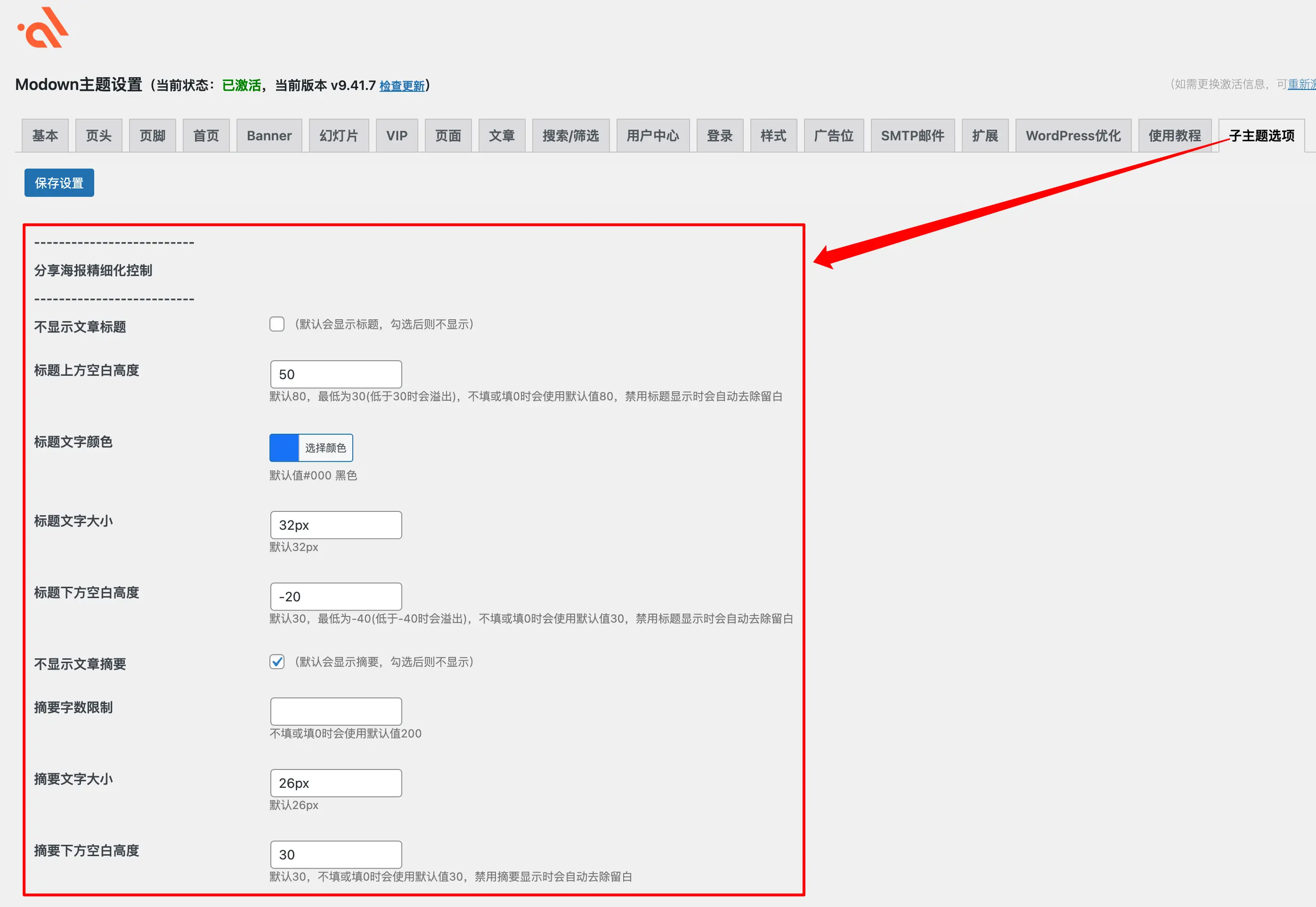Select the Banner tab

tap(269, 136)
